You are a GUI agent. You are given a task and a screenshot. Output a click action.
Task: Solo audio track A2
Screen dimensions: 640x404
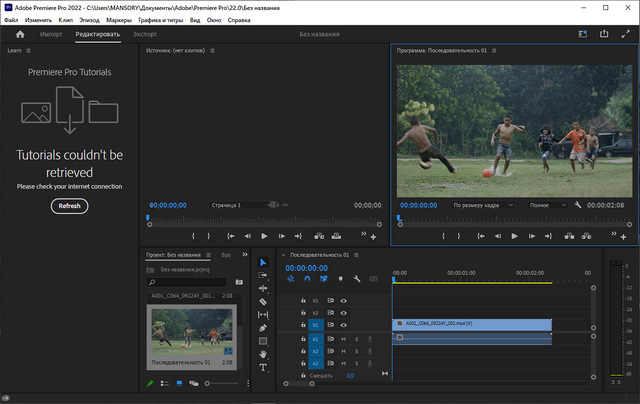click(x=356, y=351)
